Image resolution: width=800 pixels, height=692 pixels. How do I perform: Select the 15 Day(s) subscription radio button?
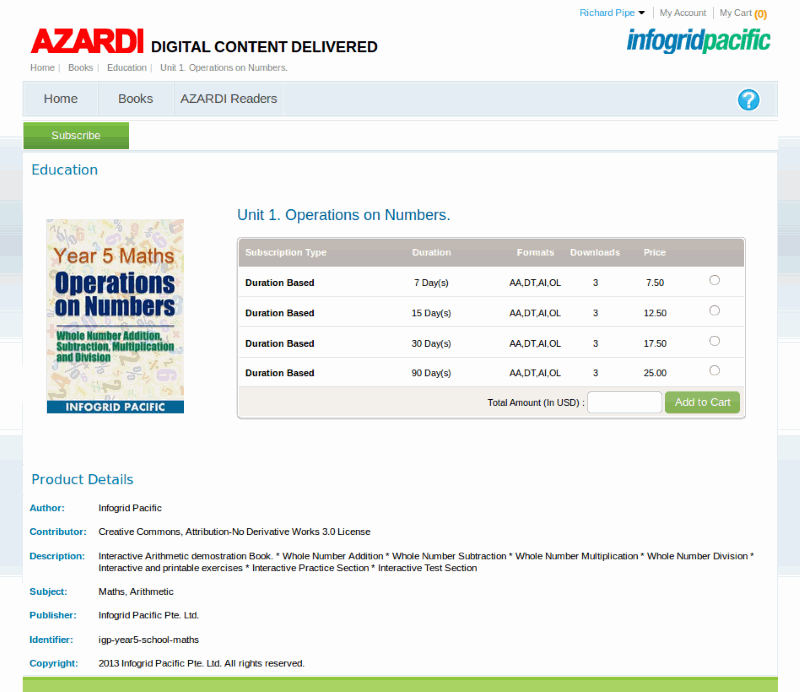(x=714, y=310)
